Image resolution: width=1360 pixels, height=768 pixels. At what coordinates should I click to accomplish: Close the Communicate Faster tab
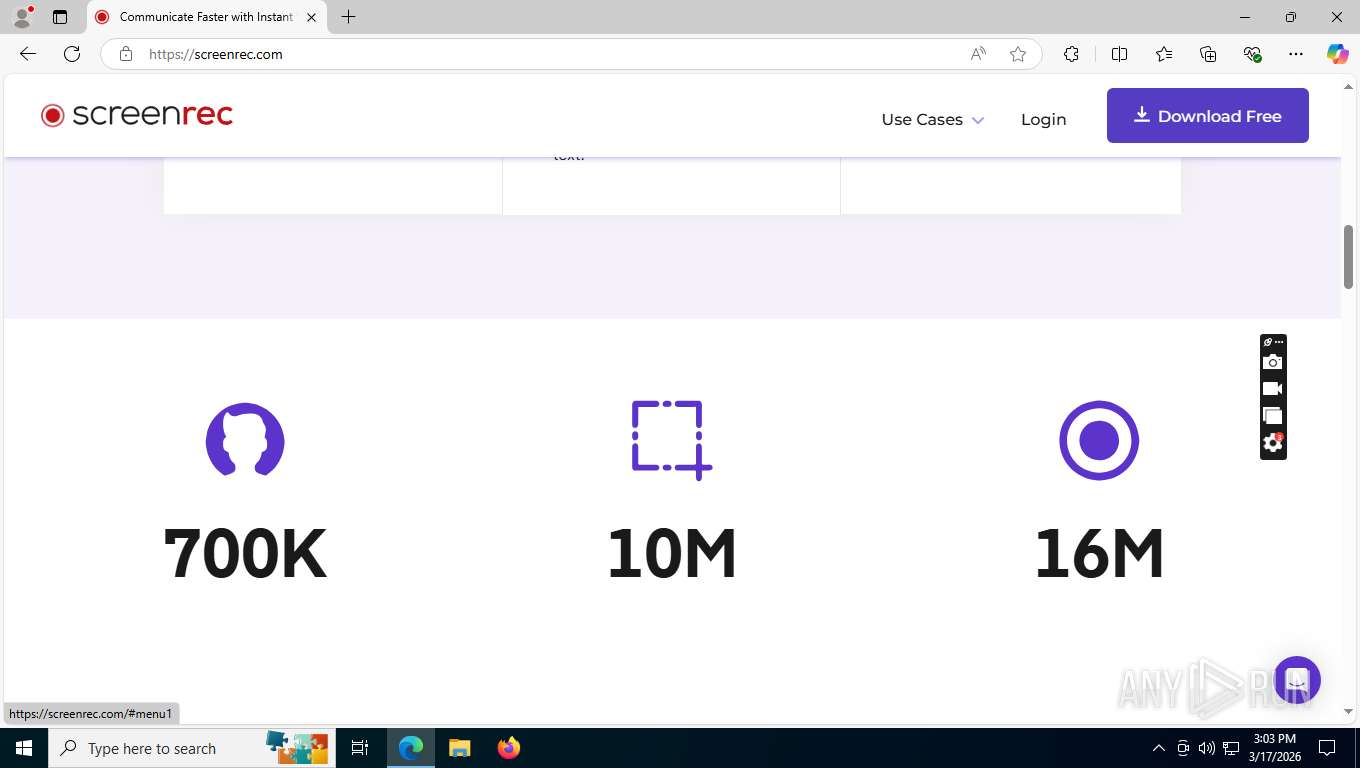(311, 17)
